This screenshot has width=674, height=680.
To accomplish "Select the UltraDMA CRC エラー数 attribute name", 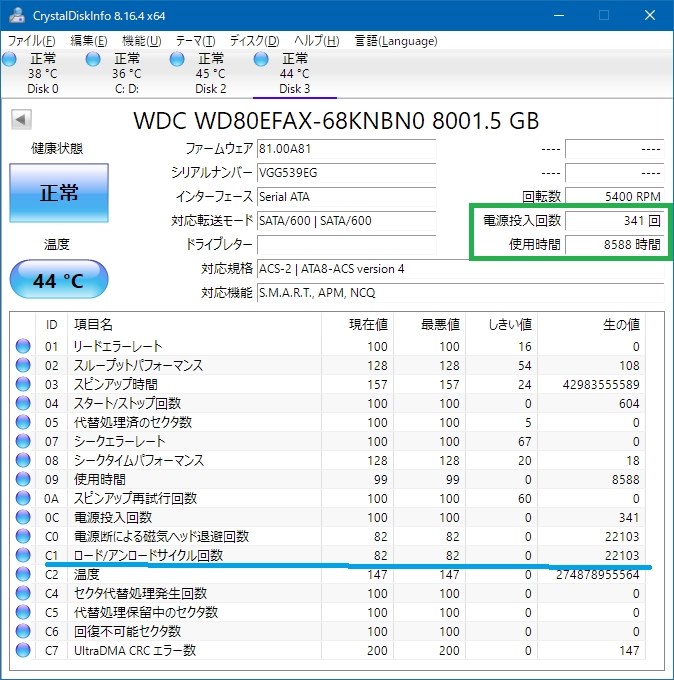I will point(135,651).
